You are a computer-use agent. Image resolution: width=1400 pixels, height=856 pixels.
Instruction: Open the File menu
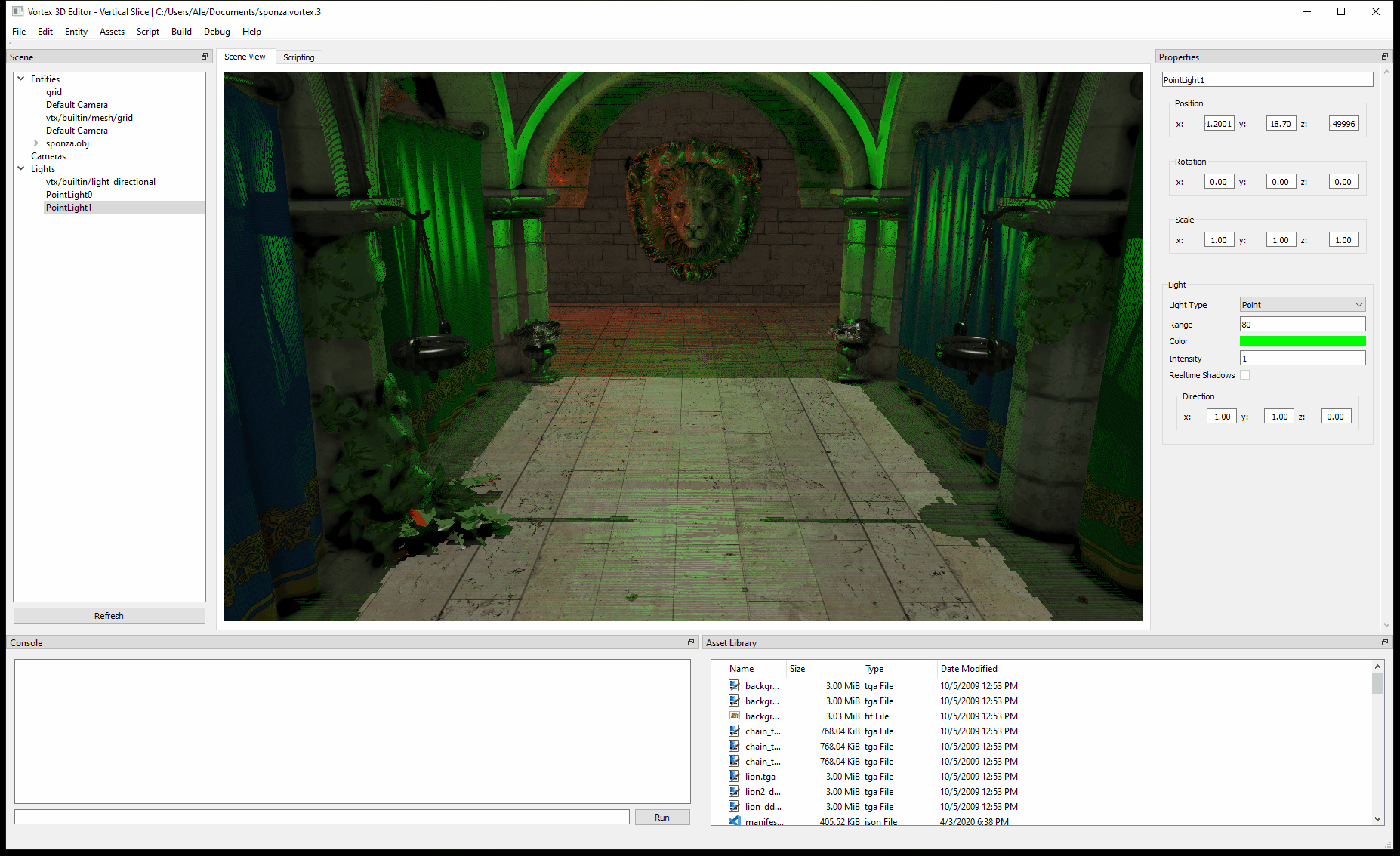coord(19,32)
